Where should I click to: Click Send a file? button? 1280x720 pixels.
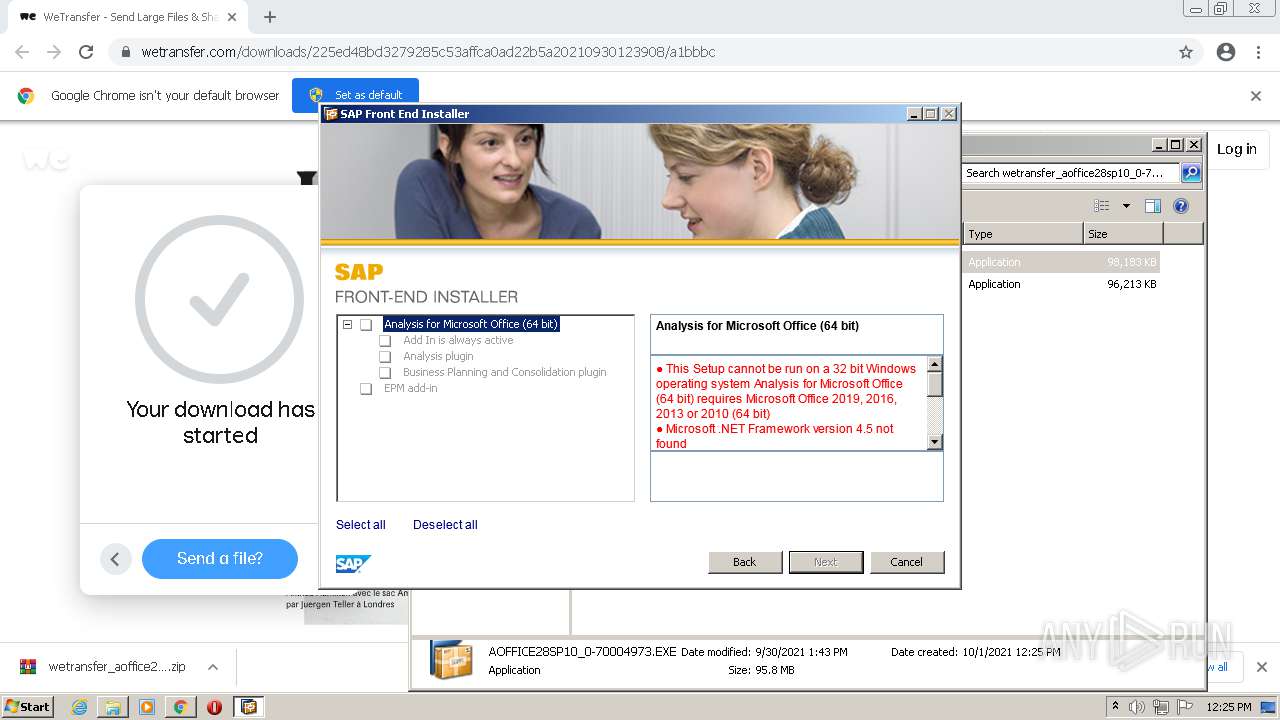coord(220,559)
